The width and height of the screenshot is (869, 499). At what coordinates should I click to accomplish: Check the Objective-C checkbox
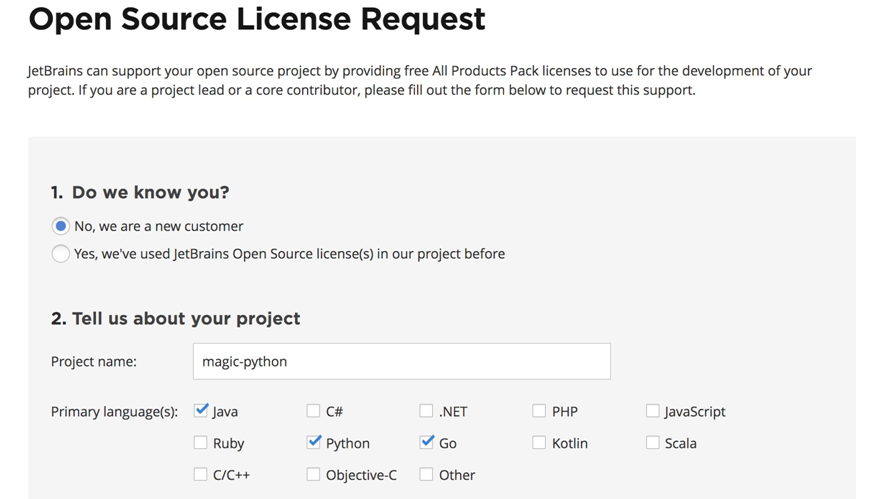pos(313,475)
